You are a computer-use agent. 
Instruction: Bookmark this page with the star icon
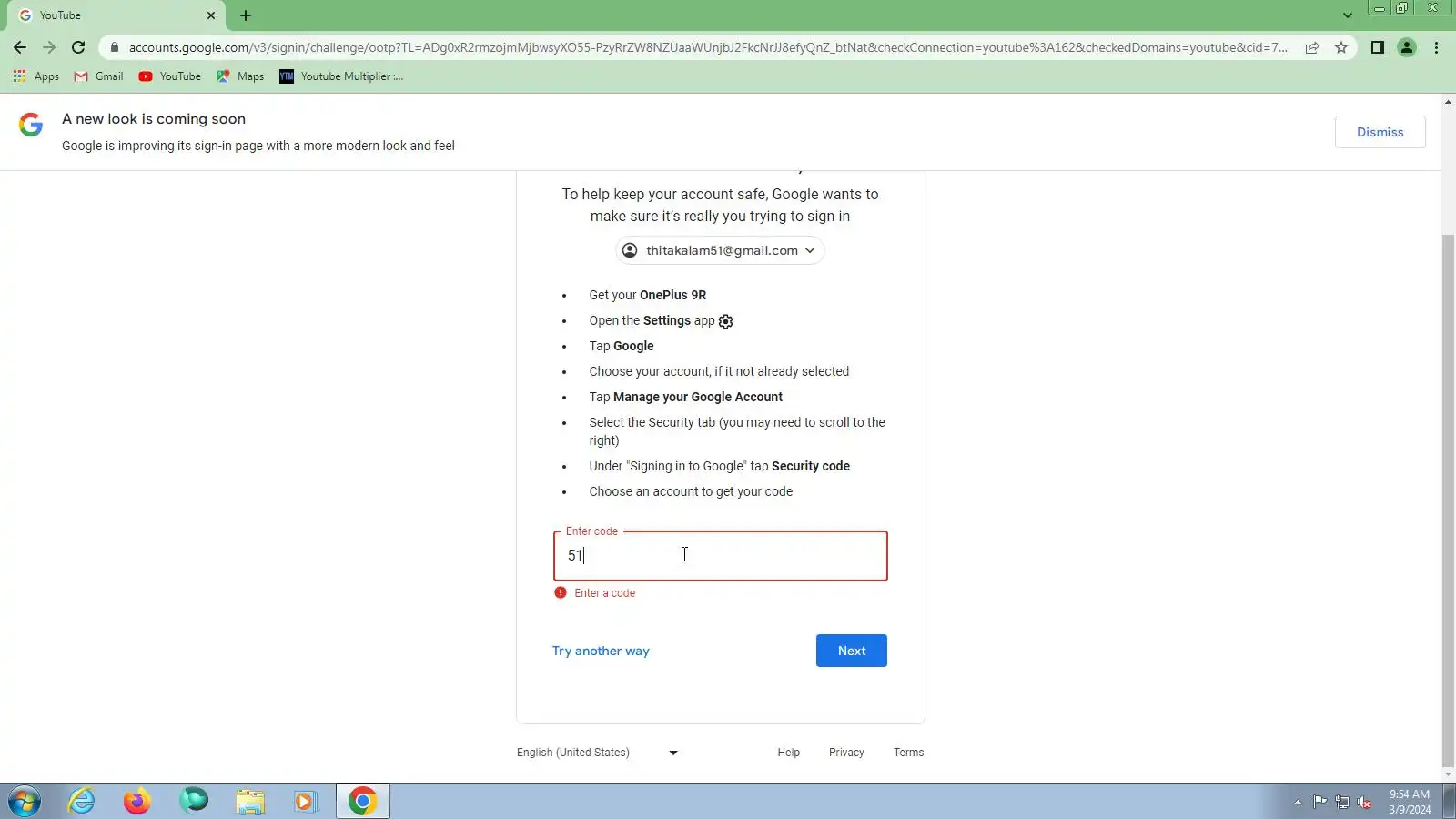tap(1341, 47)
